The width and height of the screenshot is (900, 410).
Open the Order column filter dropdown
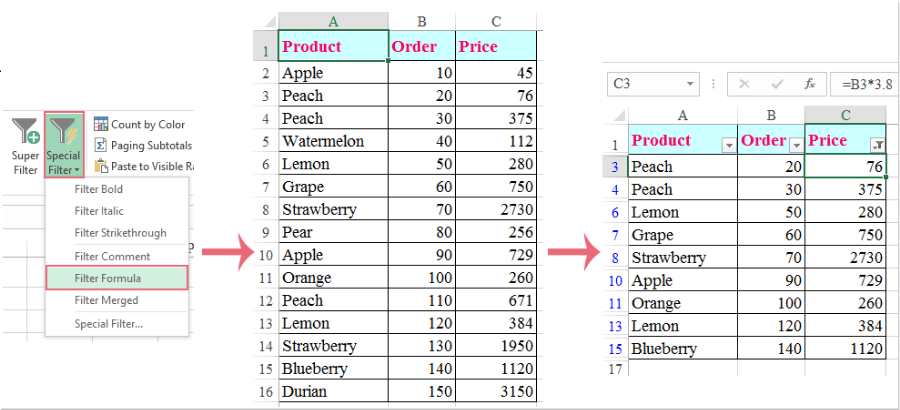coord(796,146)
